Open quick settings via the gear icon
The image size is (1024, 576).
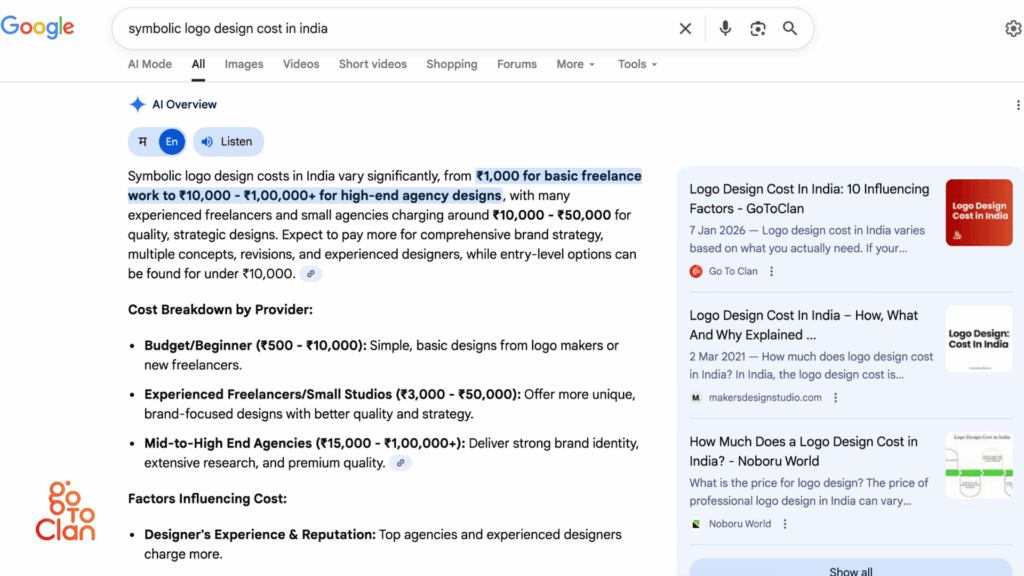tap(1013, 28)
